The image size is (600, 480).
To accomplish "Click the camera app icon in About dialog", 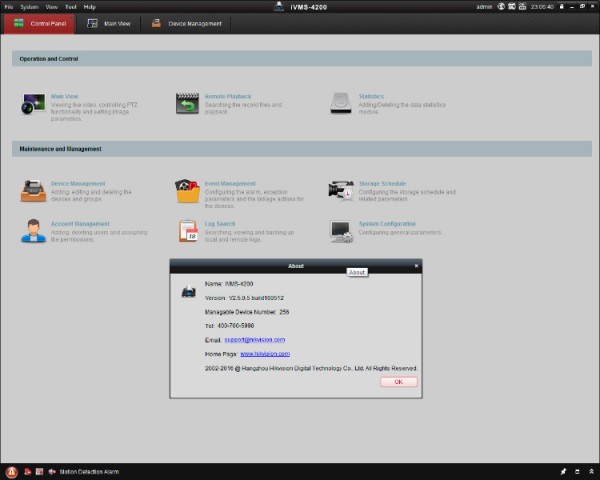I will point(189,292).
